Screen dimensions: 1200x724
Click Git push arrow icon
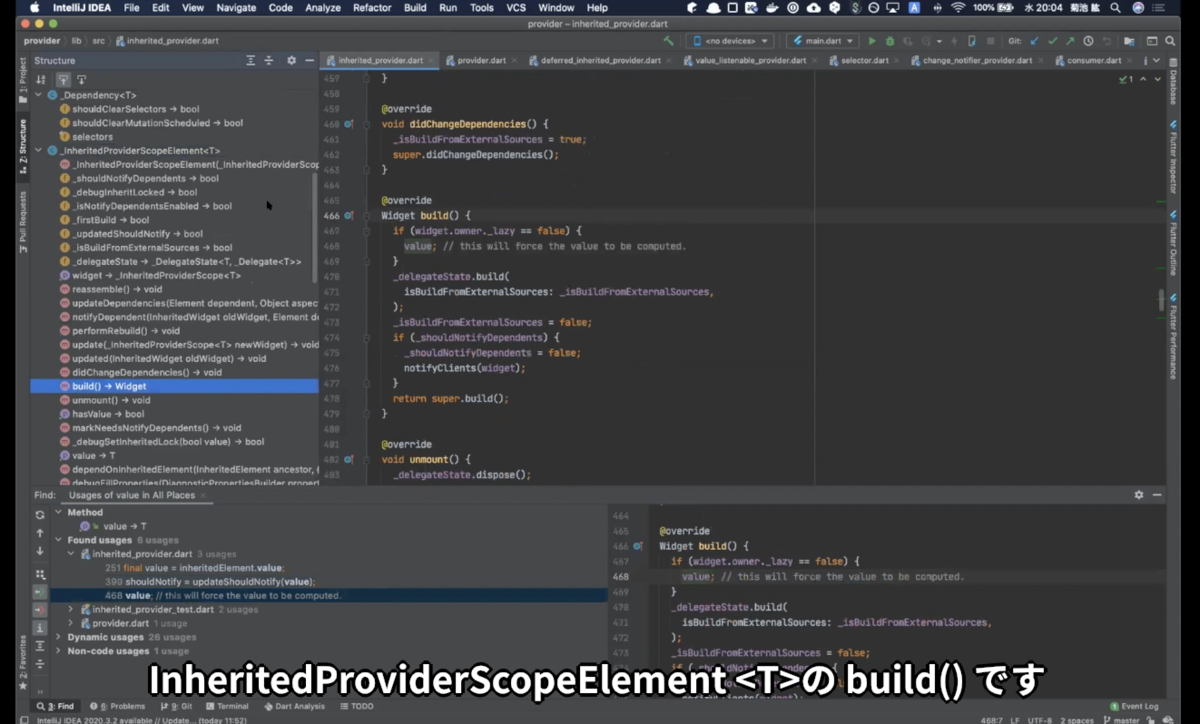click(1070, 41)
